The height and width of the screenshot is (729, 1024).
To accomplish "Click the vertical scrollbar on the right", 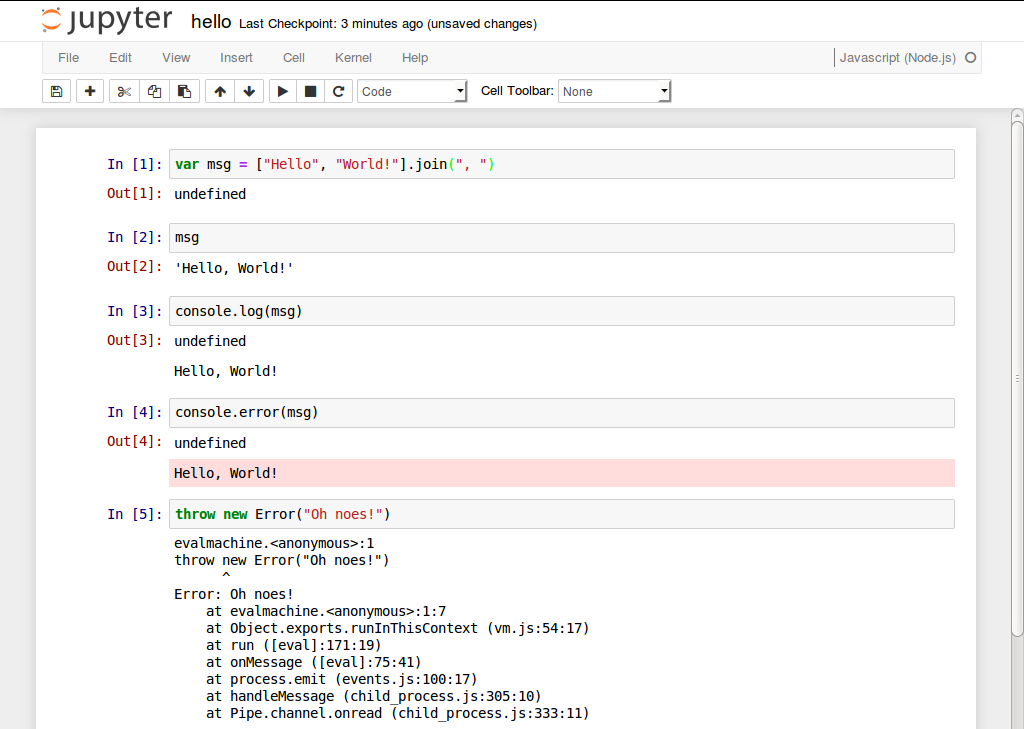I will (x=1017, y=380).
